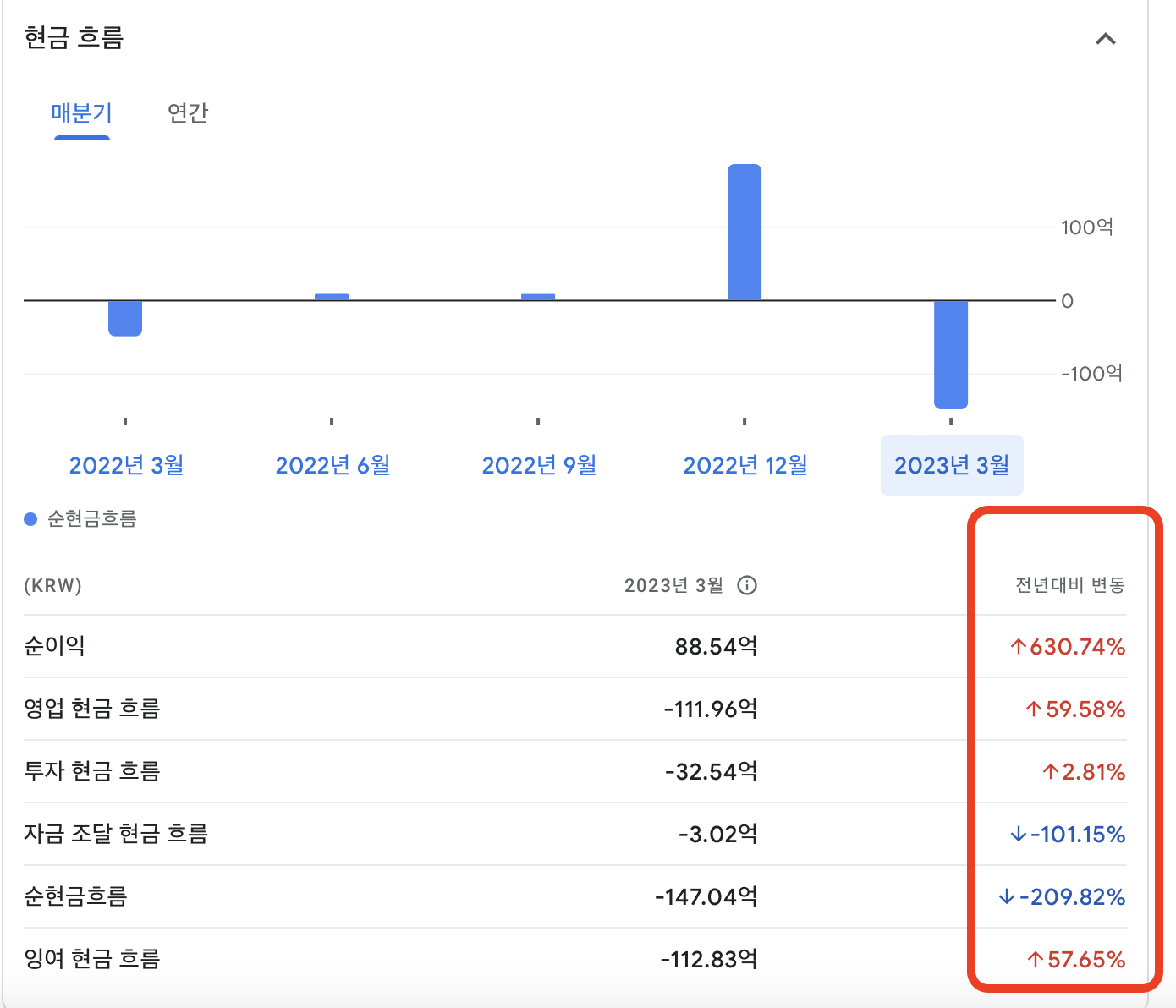Click the tall positive bar for 2022년 12월
Screen dimensions: 1176x1008
click(x=745, y=228)
